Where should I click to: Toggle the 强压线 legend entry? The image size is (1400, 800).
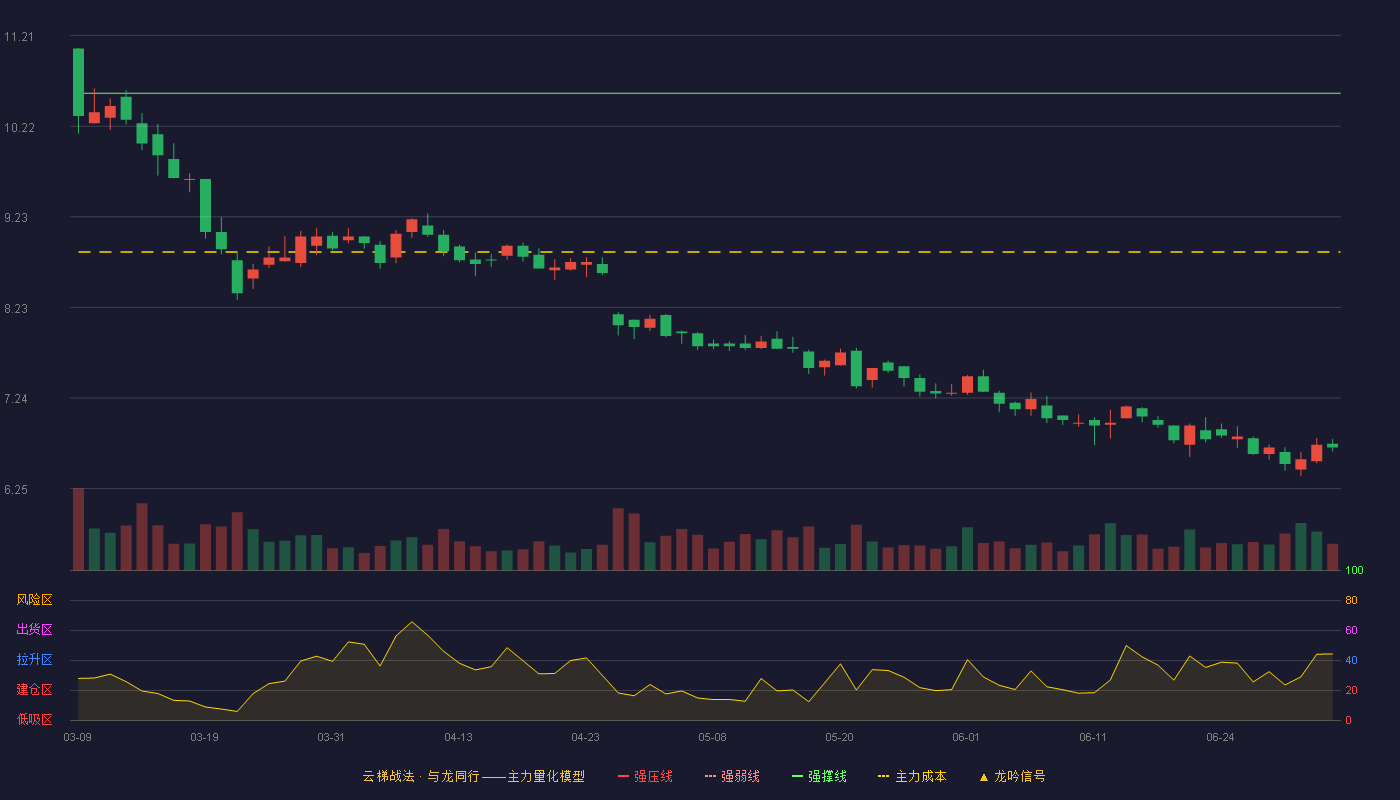tap(645, 776)
